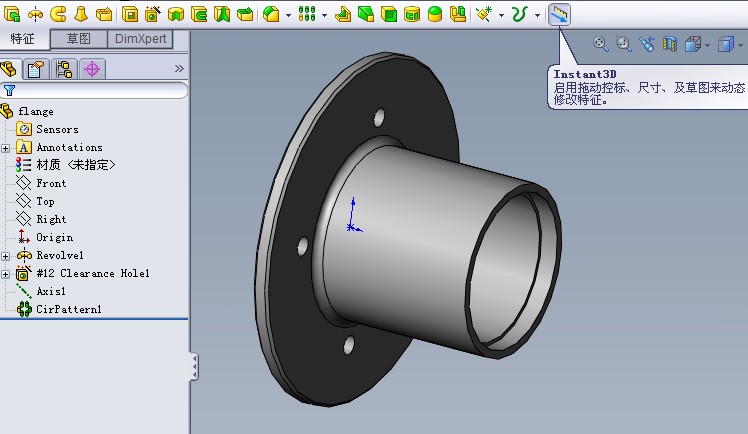Switch to the 草图 tab
Screen dimensions: 748x434
pyautogui.click(x=79, y=39)
